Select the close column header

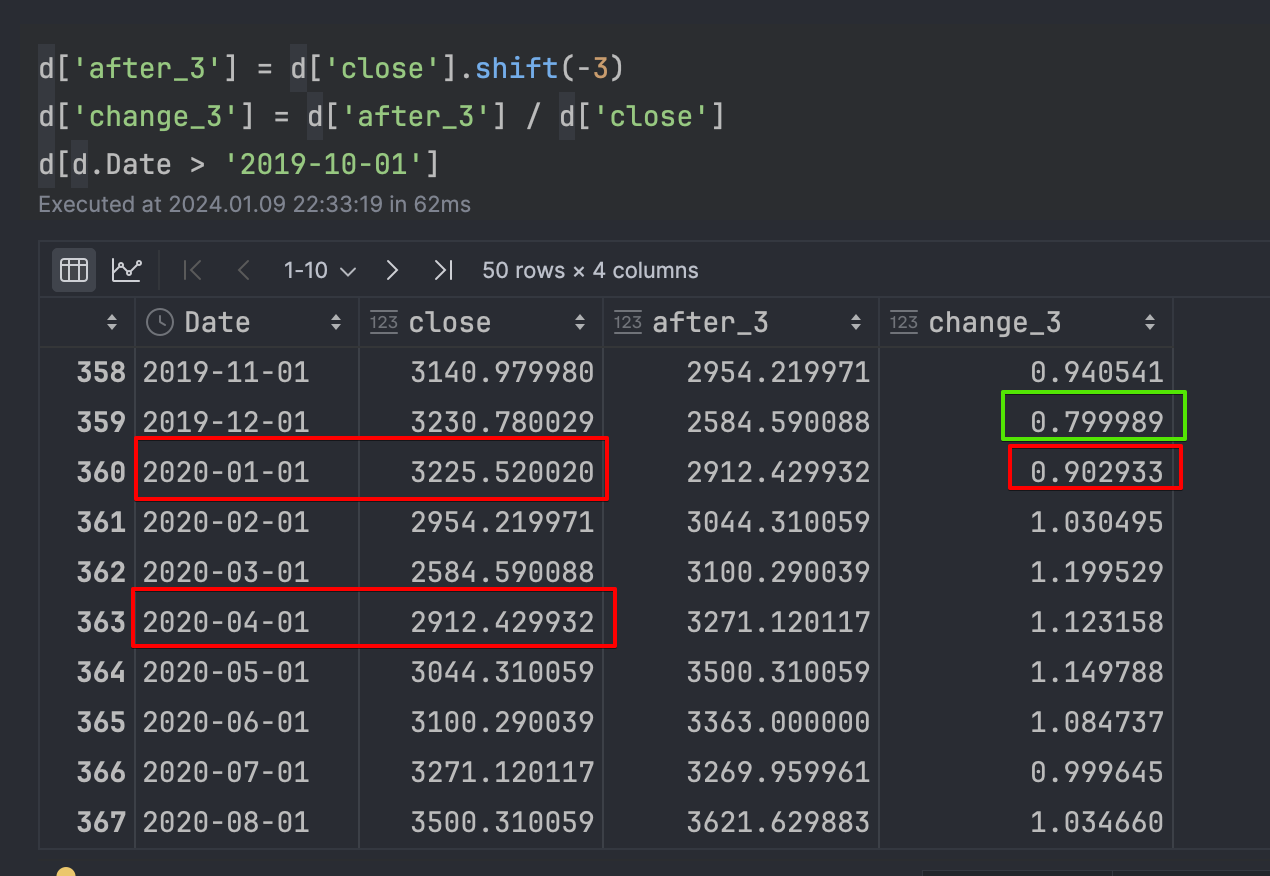[x=481, y=322]
